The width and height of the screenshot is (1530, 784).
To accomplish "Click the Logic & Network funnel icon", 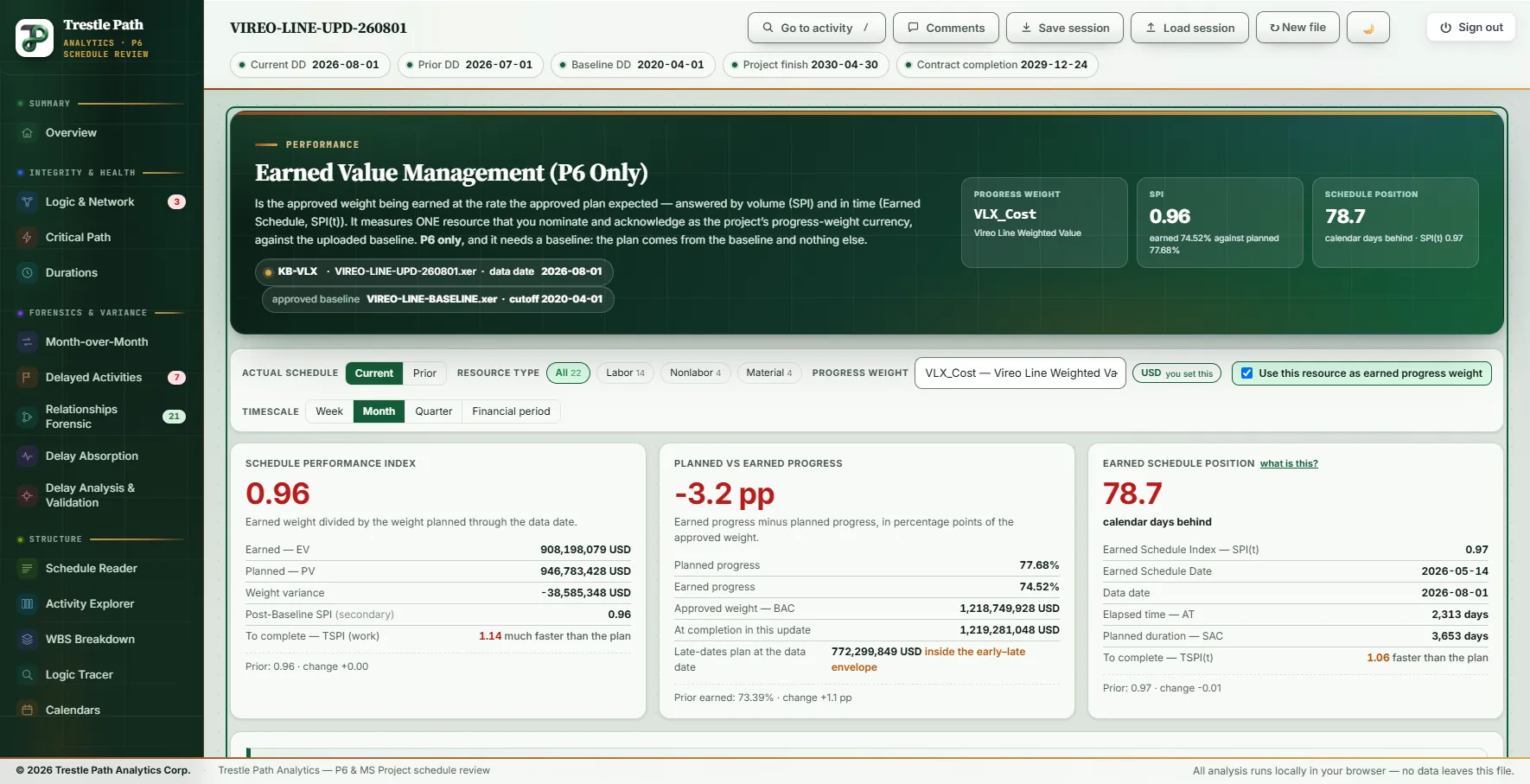I will pos(27,202).
